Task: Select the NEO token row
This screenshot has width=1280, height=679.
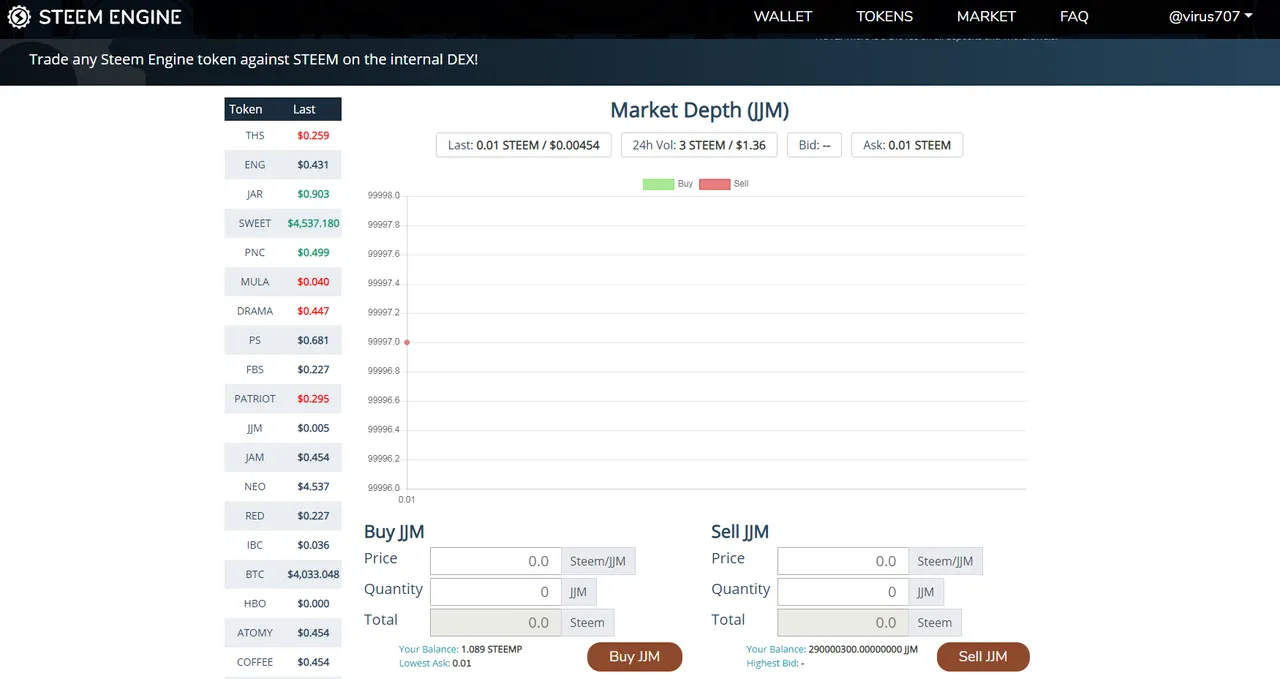Action: tap(283, 487)
